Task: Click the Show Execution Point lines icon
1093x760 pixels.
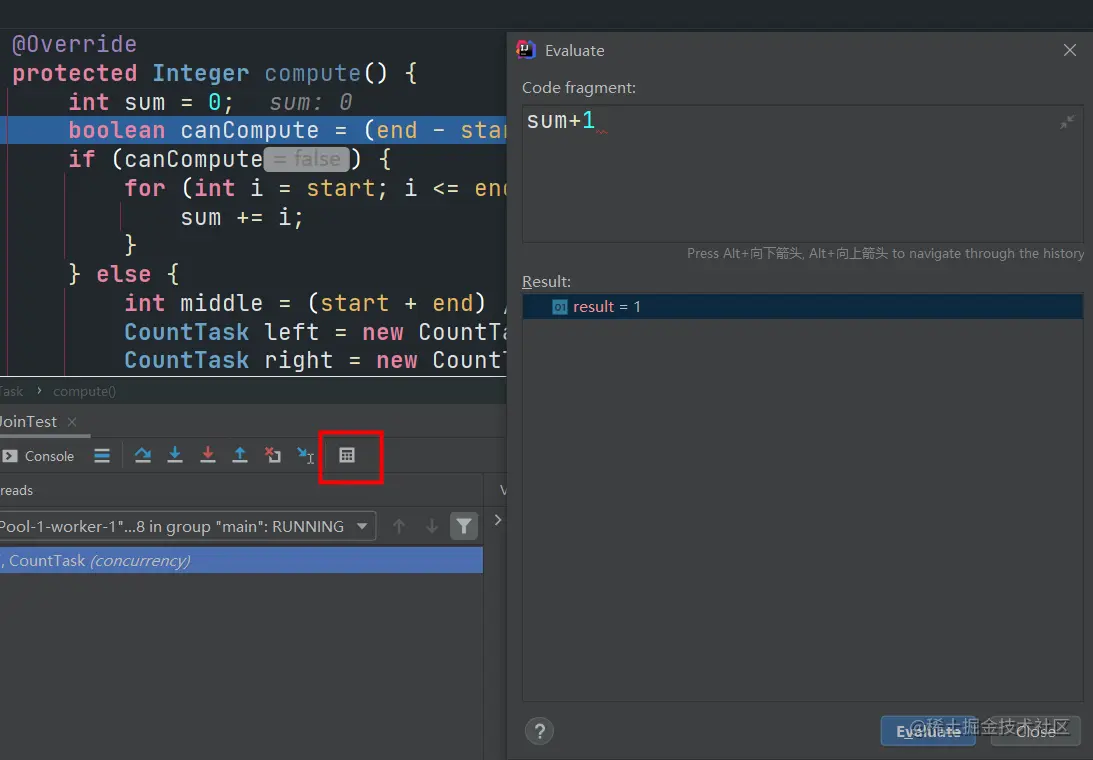Action: pyautogui.click(x=102, y=455)
